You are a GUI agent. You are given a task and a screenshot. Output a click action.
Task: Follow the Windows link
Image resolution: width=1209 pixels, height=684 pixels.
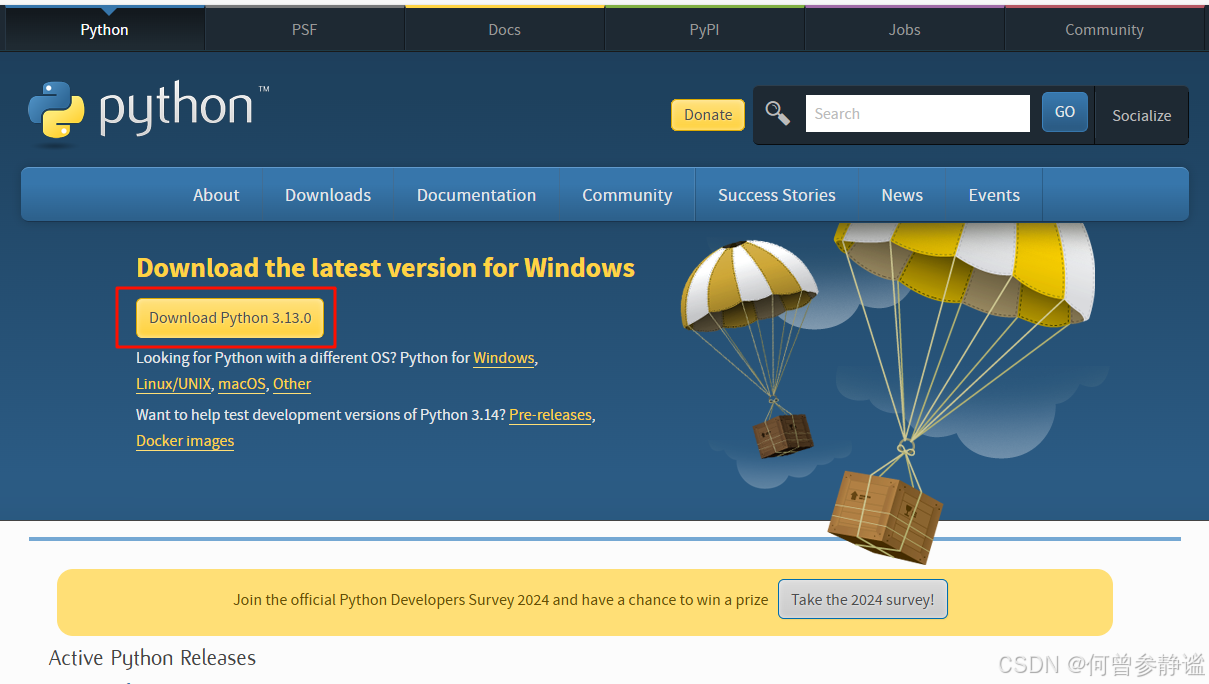point(504,358)
